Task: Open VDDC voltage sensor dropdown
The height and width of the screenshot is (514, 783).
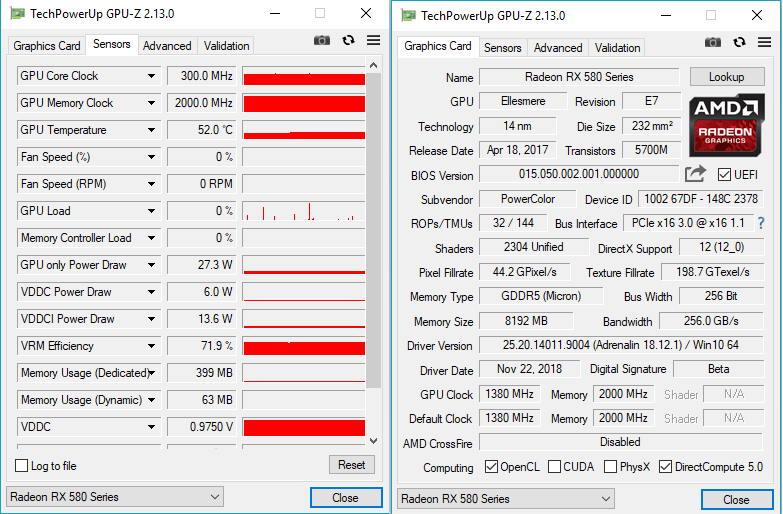Action: [151, 427]
